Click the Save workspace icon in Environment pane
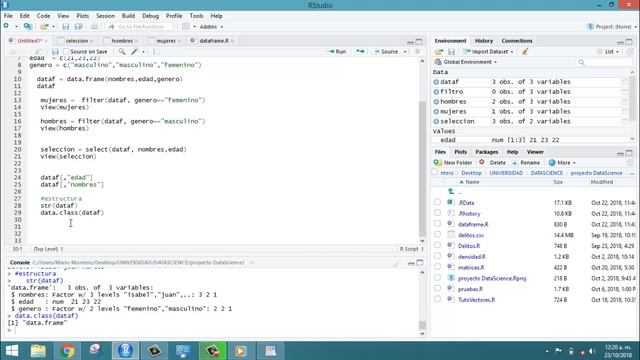The height and width of the screenshot is (360, 640). 451,52
